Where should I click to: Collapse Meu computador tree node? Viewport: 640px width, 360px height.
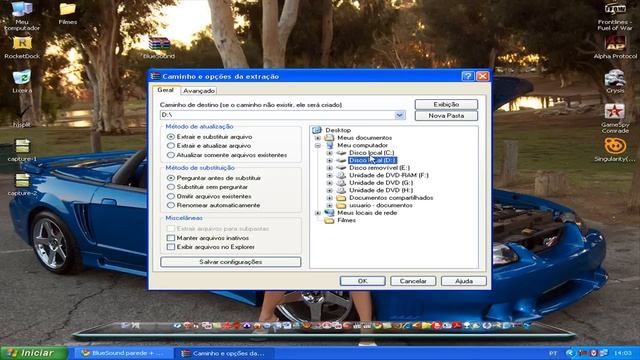point(318,145)
